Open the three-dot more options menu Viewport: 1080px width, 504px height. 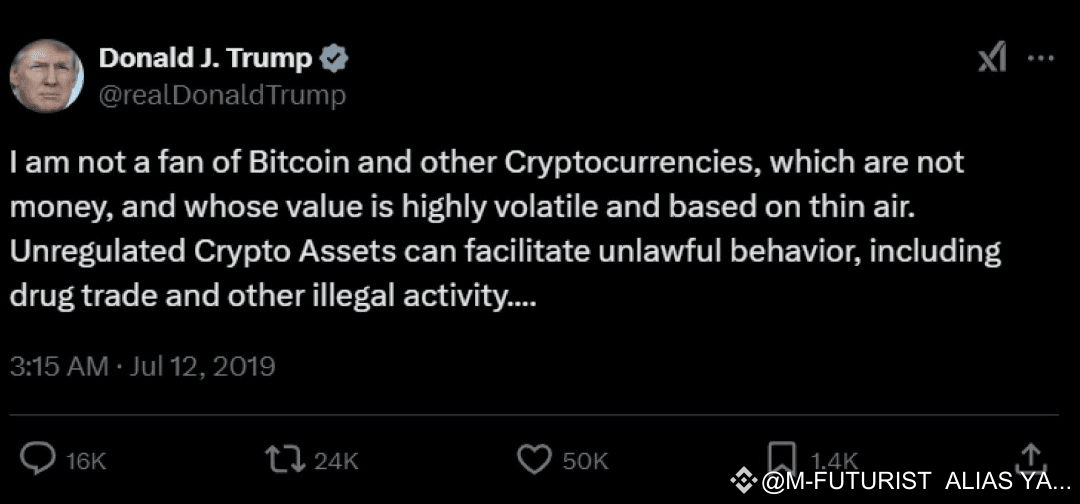[x=1041, y=59]
